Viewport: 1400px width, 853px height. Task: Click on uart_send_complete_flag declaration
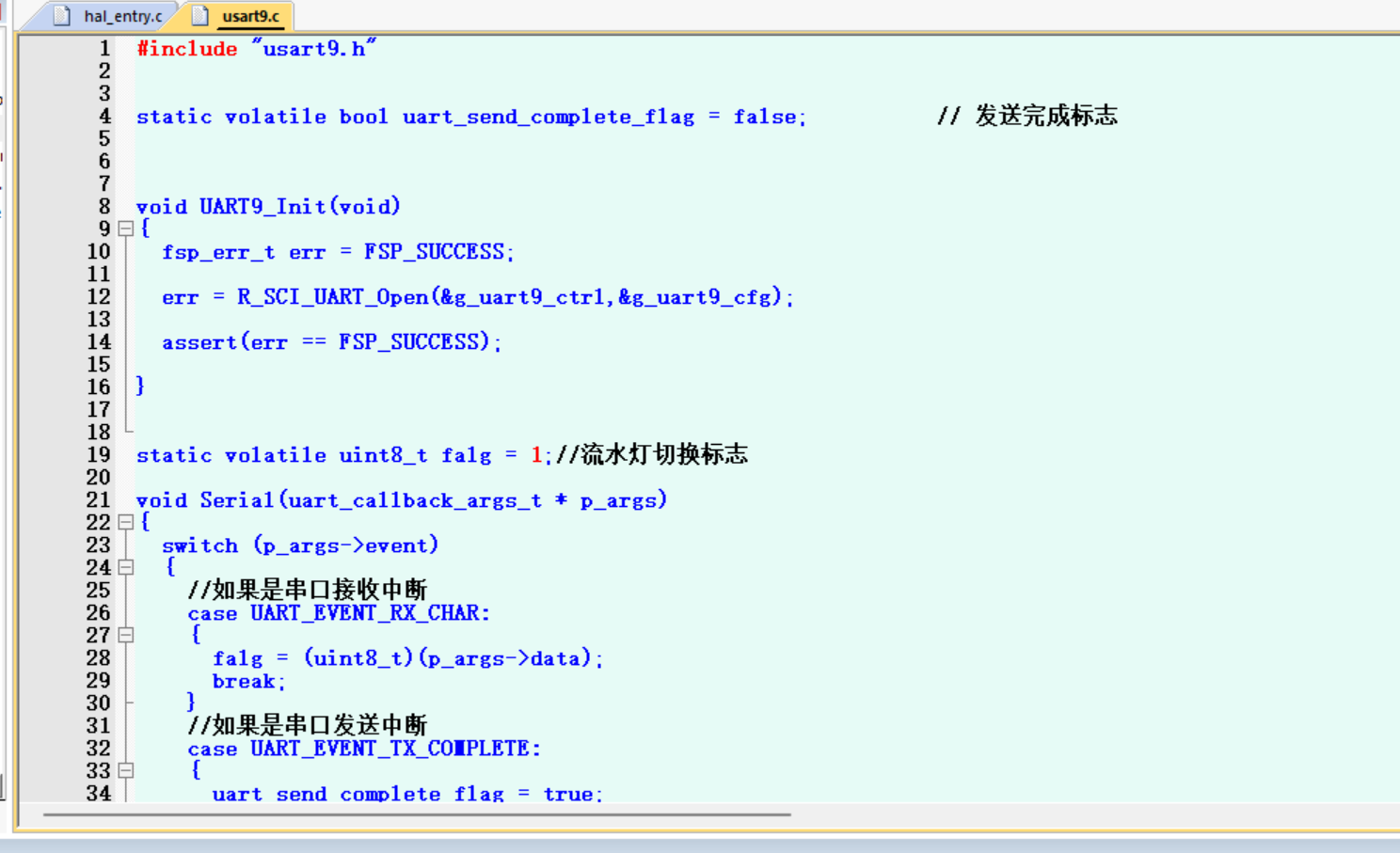(x=470, y=117)
